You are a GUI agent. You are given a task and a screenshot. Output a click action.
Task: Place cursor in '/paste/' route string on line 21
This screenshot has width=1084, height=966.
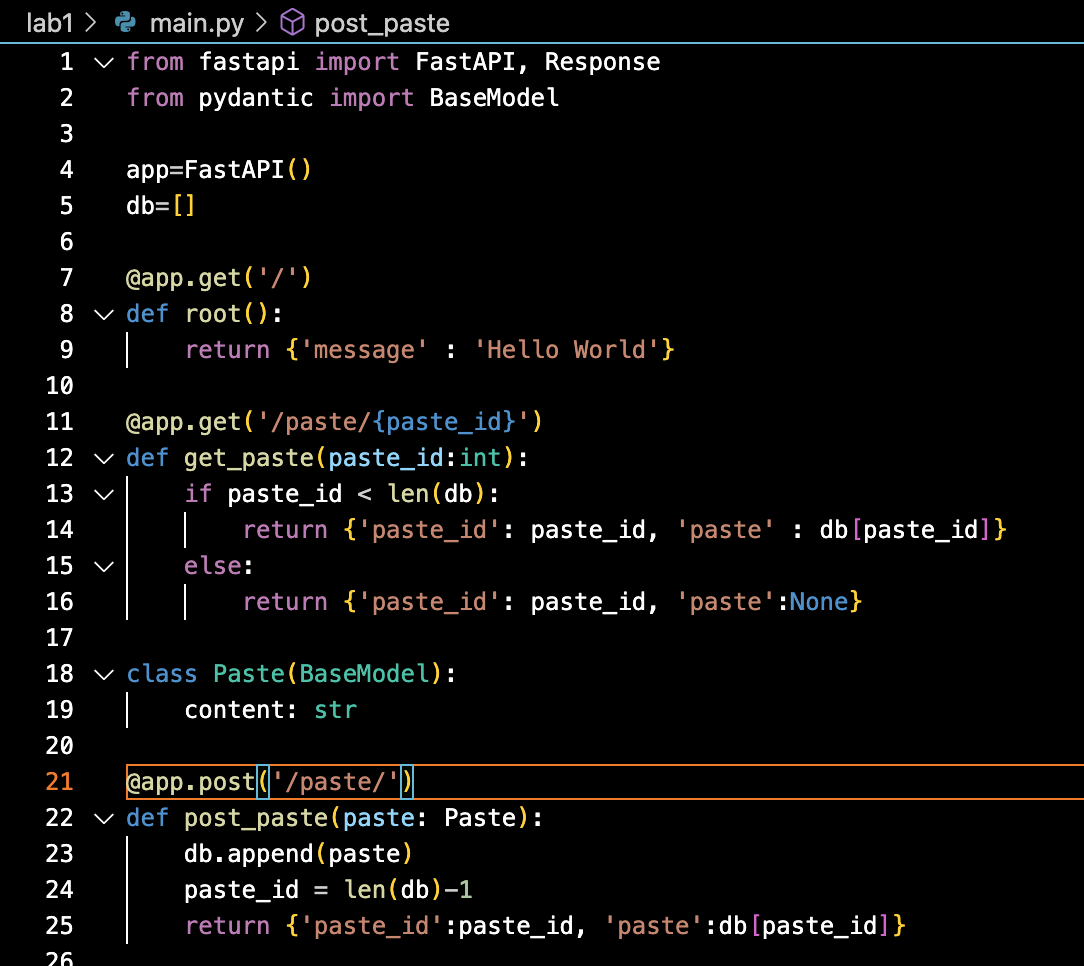click(x=335, y=781)
